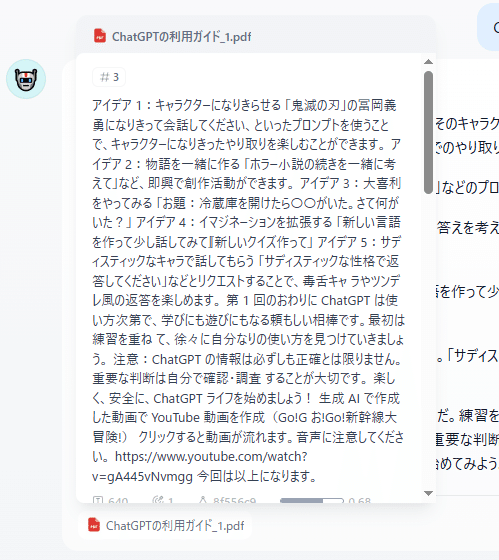499x560 pixels.
Task: Open ChatGPTの利用ガイド_1.pdf title in popup header
Action: [x=181, y=36]
